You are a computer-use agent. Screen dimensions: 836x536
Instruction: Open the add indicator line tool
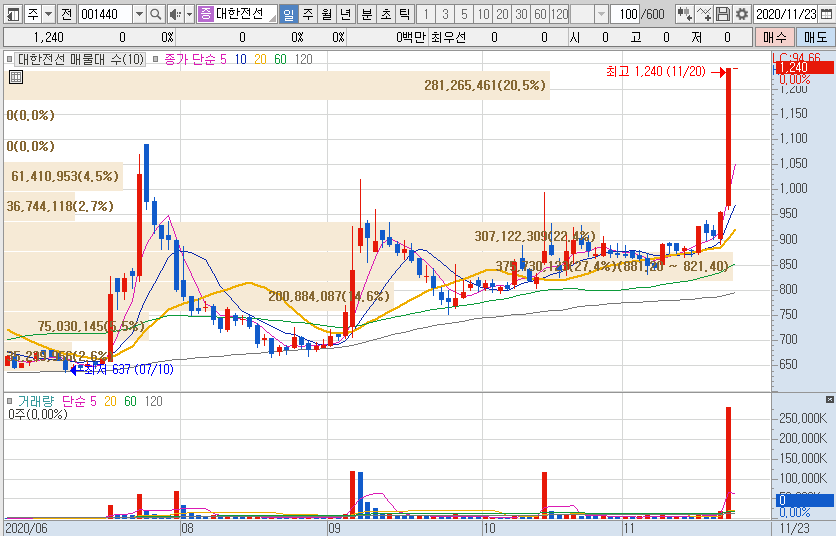click(704, 14)
